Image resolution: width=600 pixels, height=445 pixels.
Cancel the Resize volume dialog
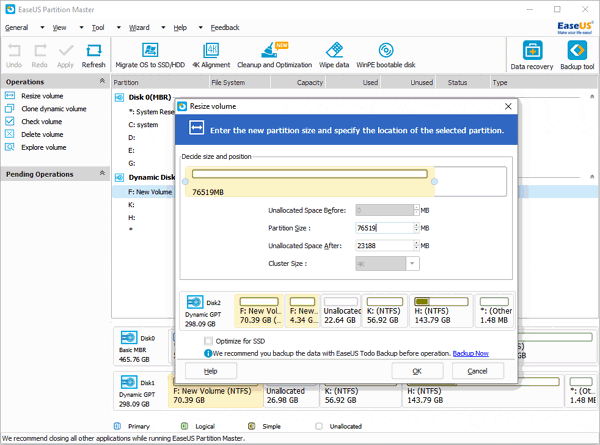(478, 371)
